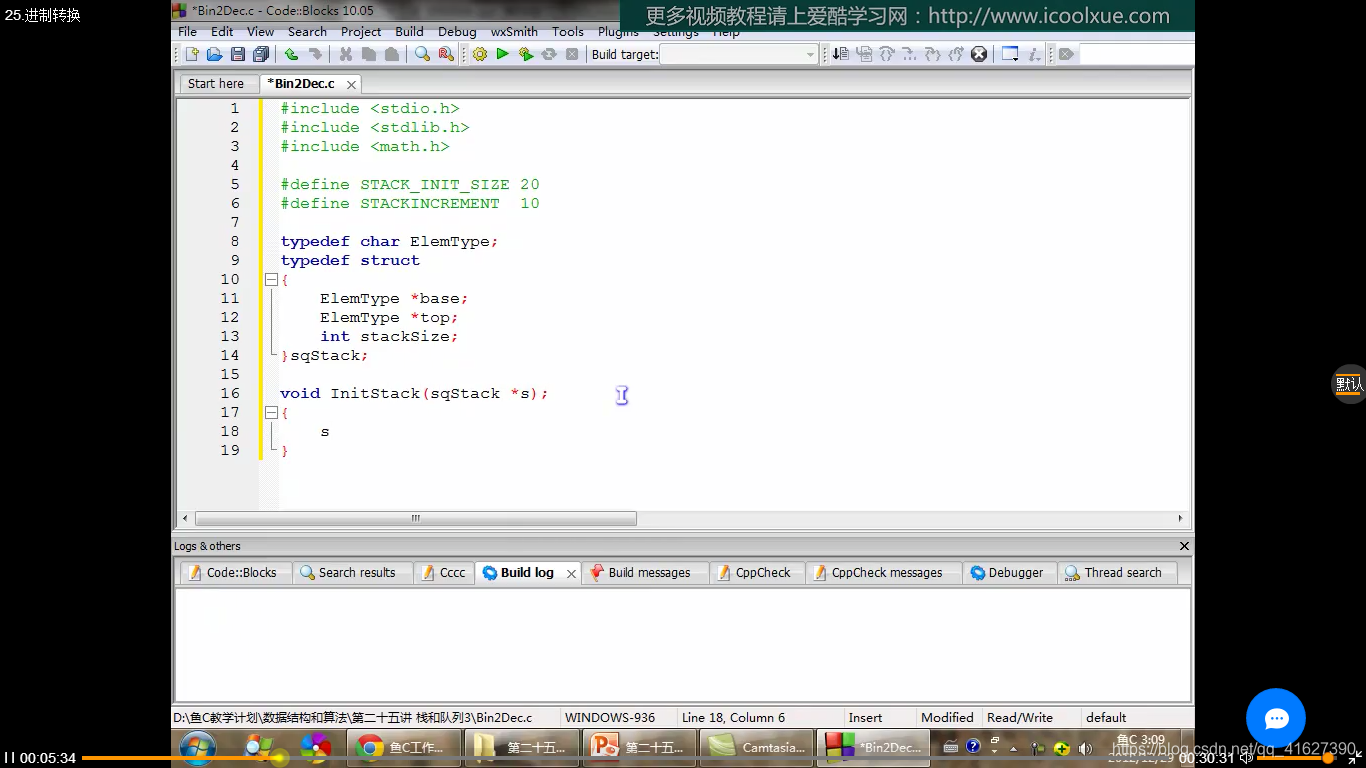Click the Windows Start button
Screen dimensions: 1366x768
point(198,747)
